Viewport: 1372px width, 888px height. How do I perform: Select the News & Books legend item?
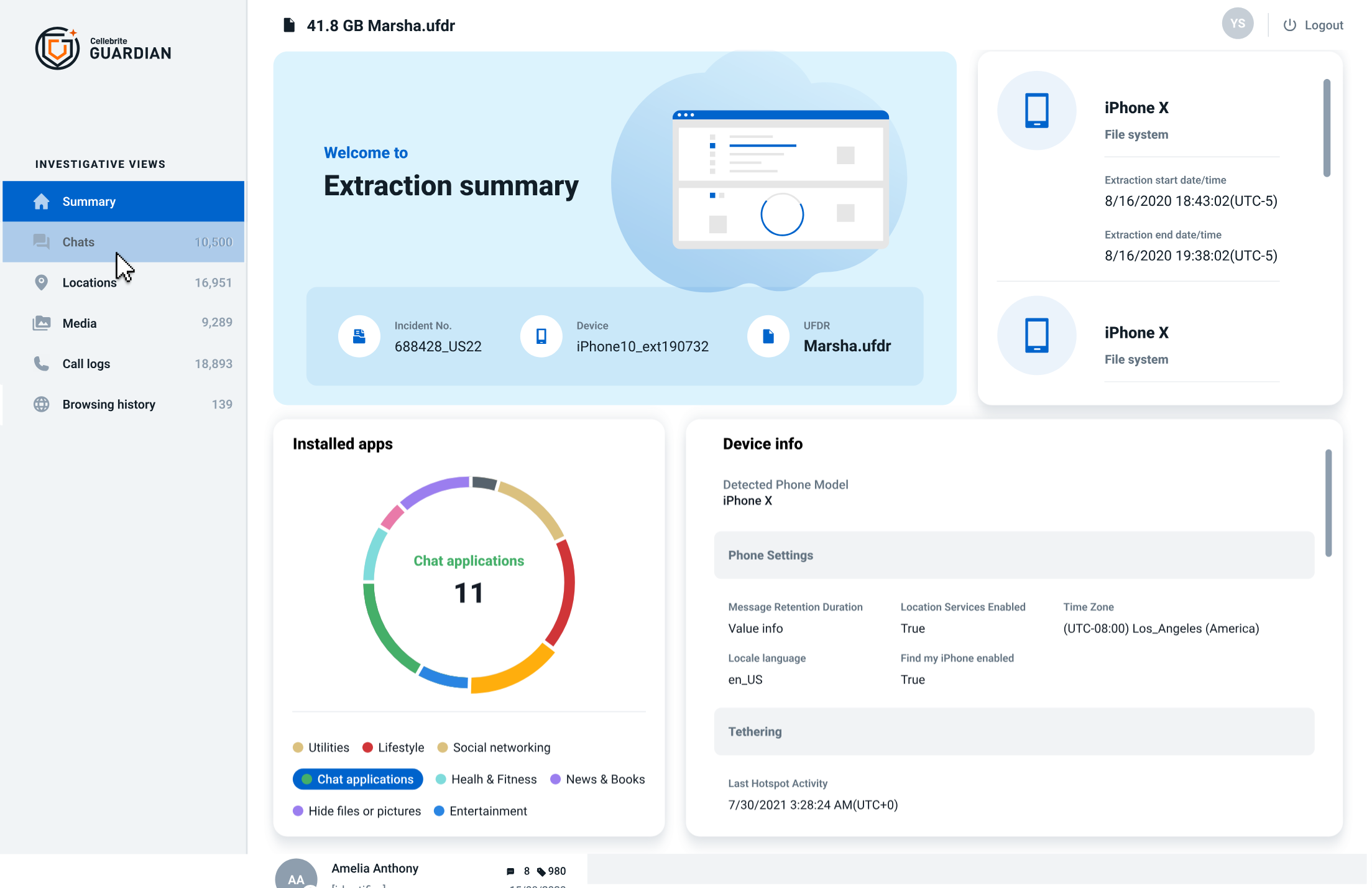(597, 779)
